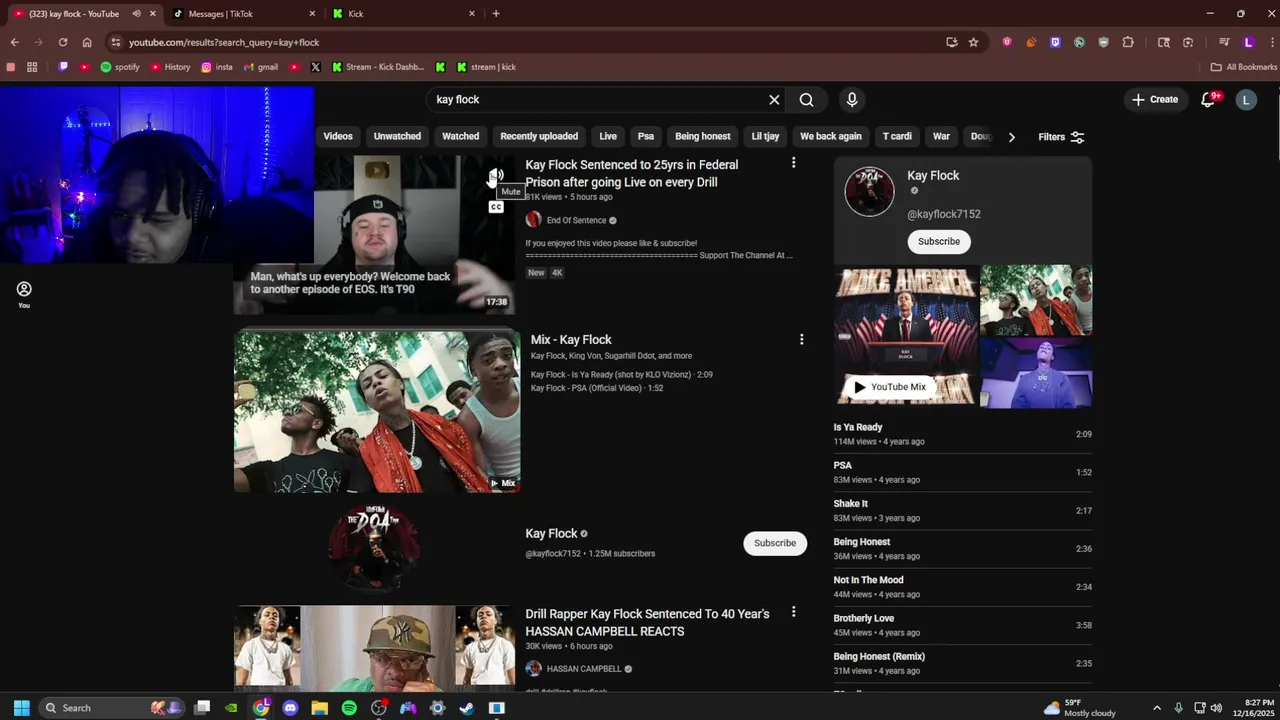Open Stream - Kick Dashboard bookmark
Screen dimensions: 1280x720
click(x=377, y=67)
